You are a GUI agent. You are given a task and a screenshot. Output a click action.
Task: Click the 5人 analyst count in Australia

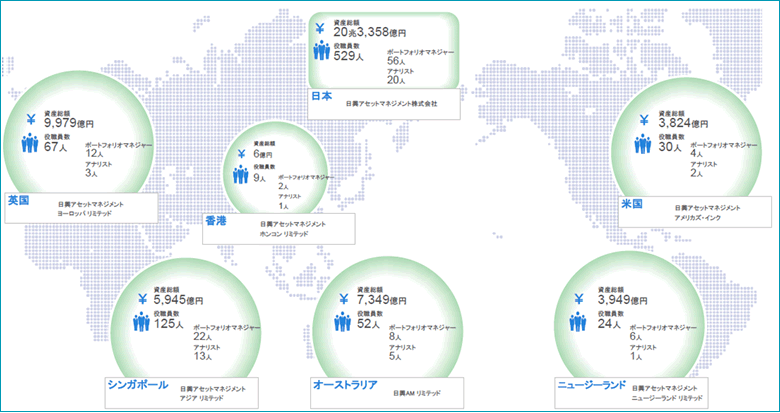(x=395, y=356)
